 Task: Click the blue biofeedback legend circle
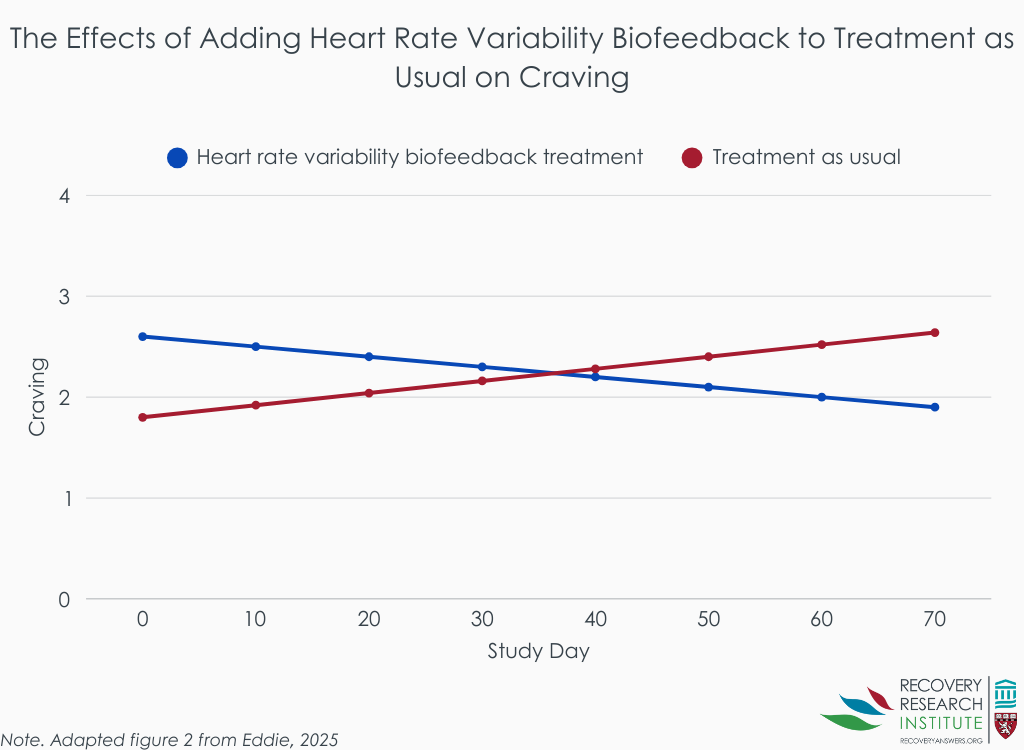click(x=178, y=158)
